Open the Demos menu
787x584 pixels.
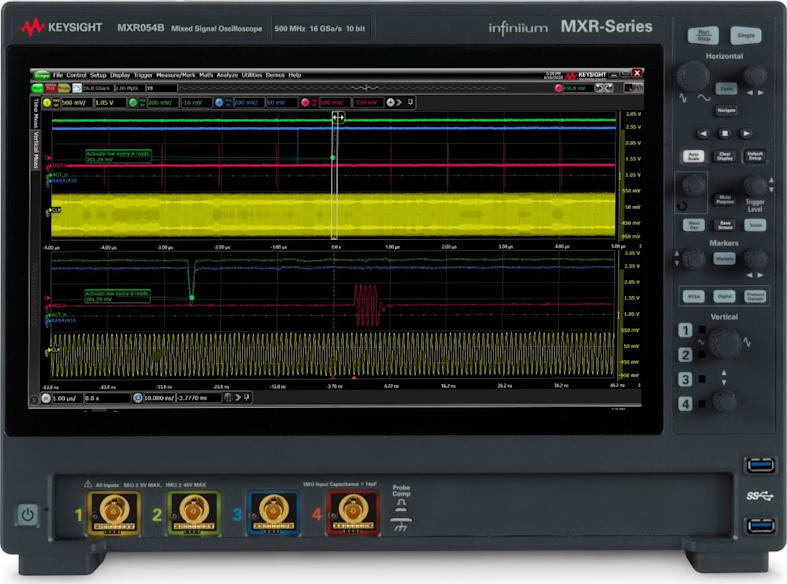275,75
